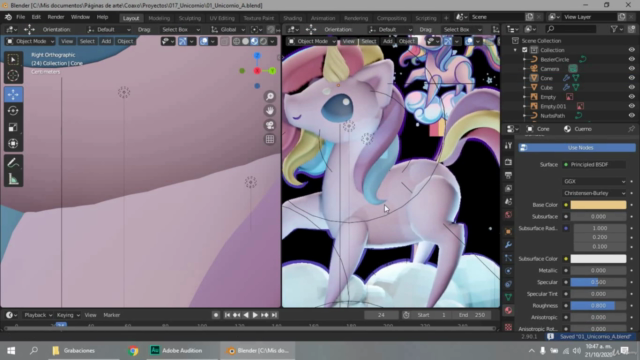The image size is (640, 360).
Task: Open the Render properties tab icon
Action: pyautogui.click(x=508, y=162)
